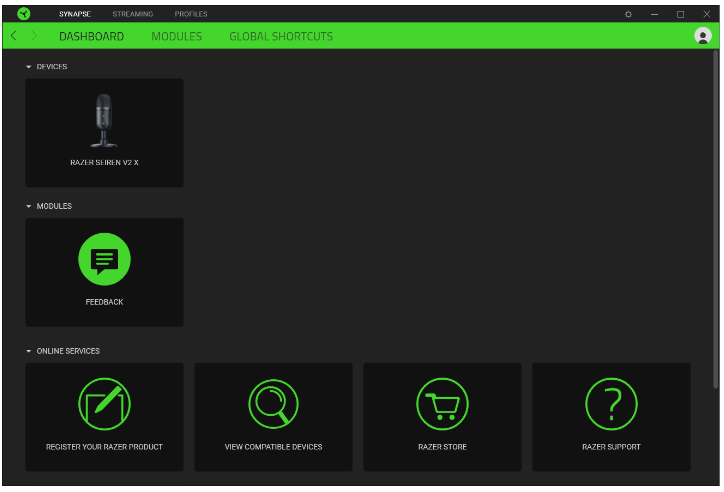The width and height of the screenshot is (724, 492).
Task: Switch to the Profiles tab
Action: 191,14
